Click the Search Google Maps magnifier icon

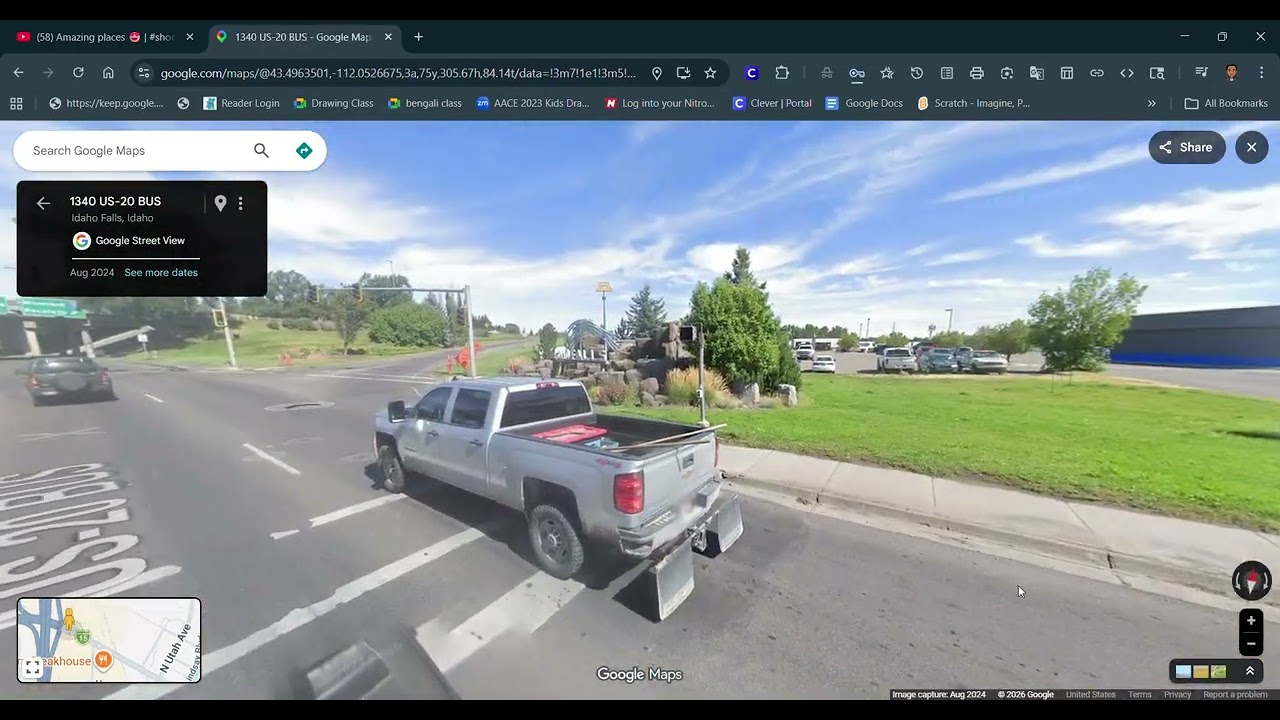[261, 151]
